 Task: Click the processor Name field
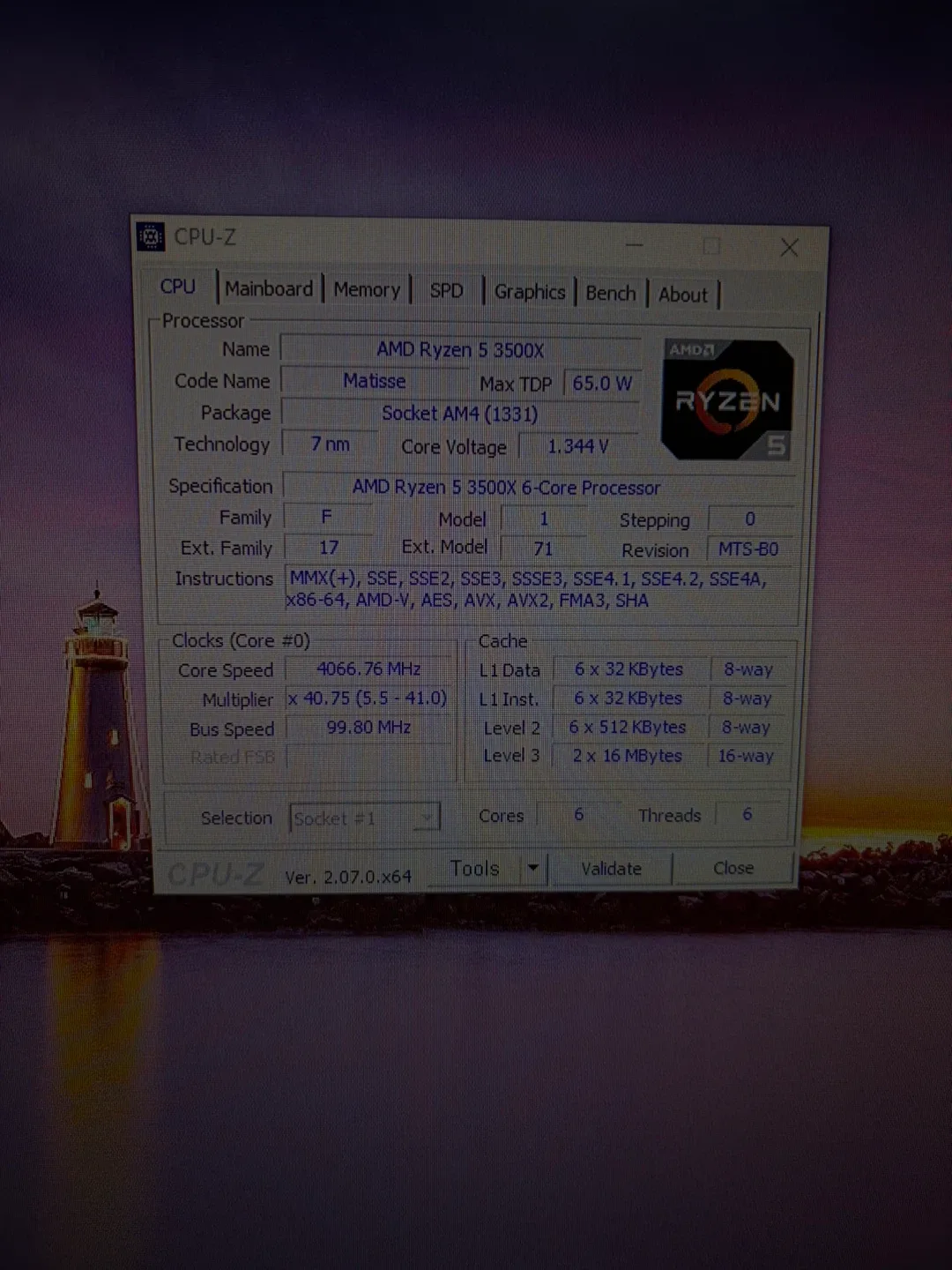pyautogui.click(x=460, y=350)
